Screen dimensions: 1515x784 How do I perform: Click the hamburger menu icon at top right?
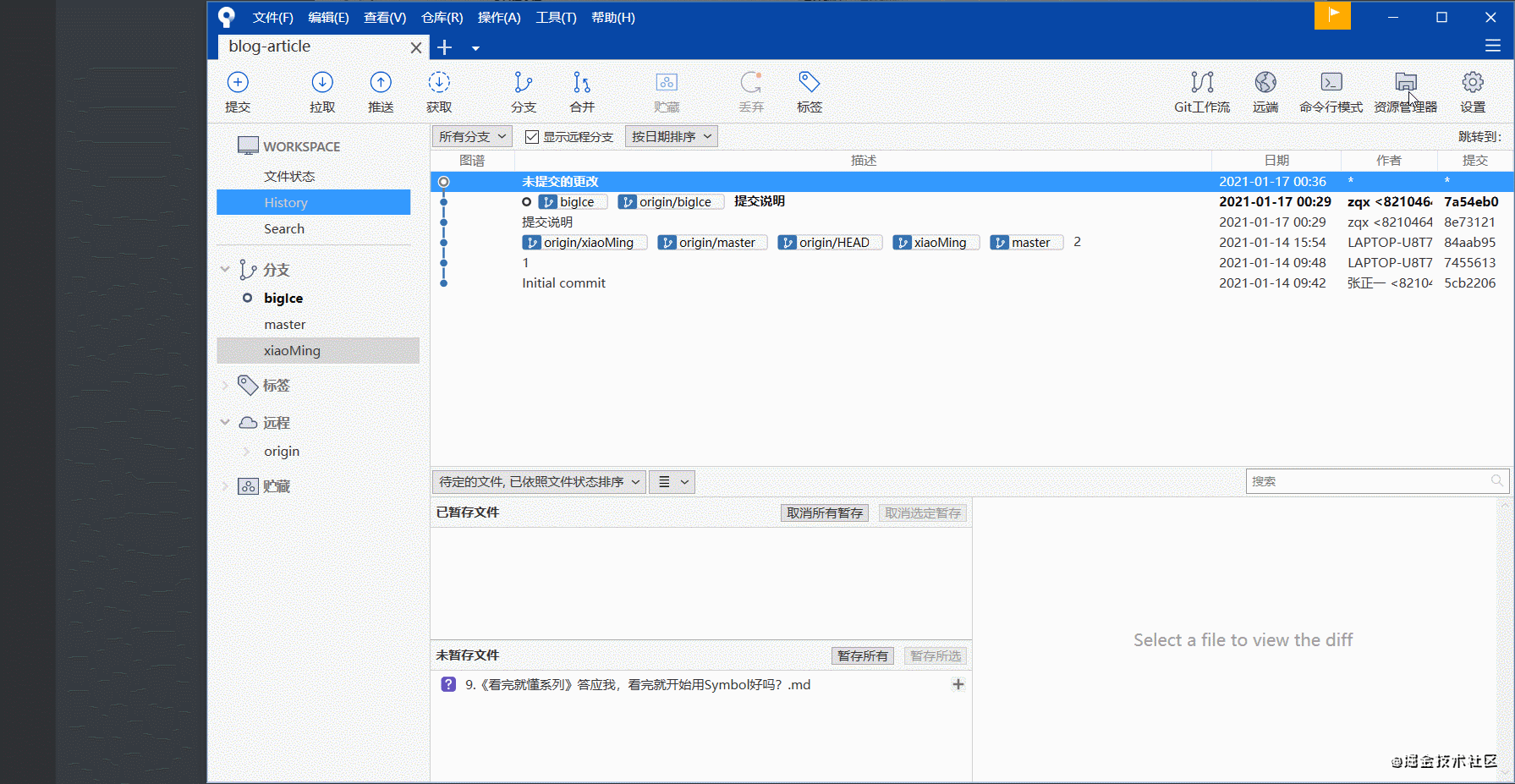click(x=1493, y=46)
